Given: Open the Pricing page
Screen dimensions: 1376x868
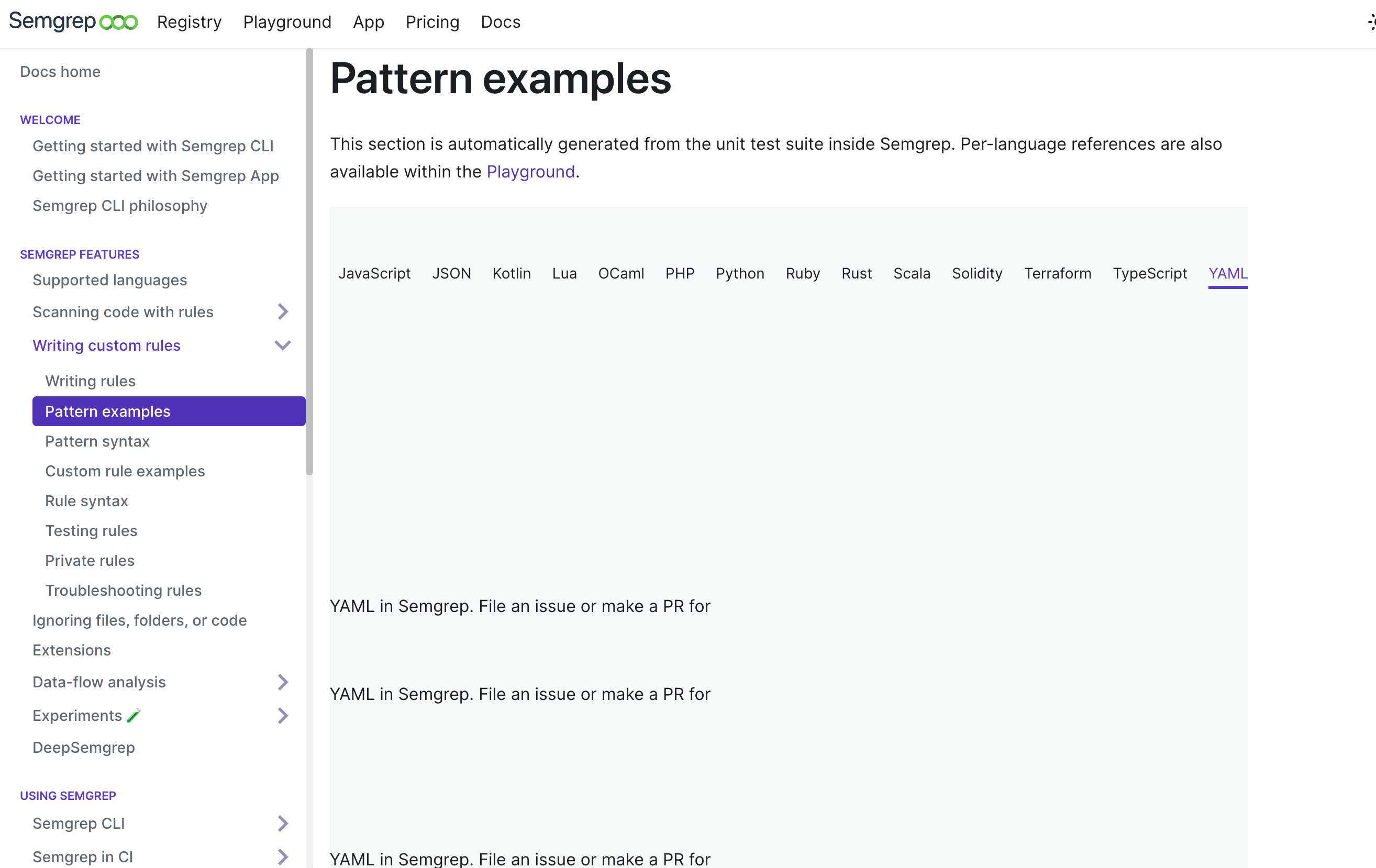Looking at the screenshot, I should click(x=432, y=21).
